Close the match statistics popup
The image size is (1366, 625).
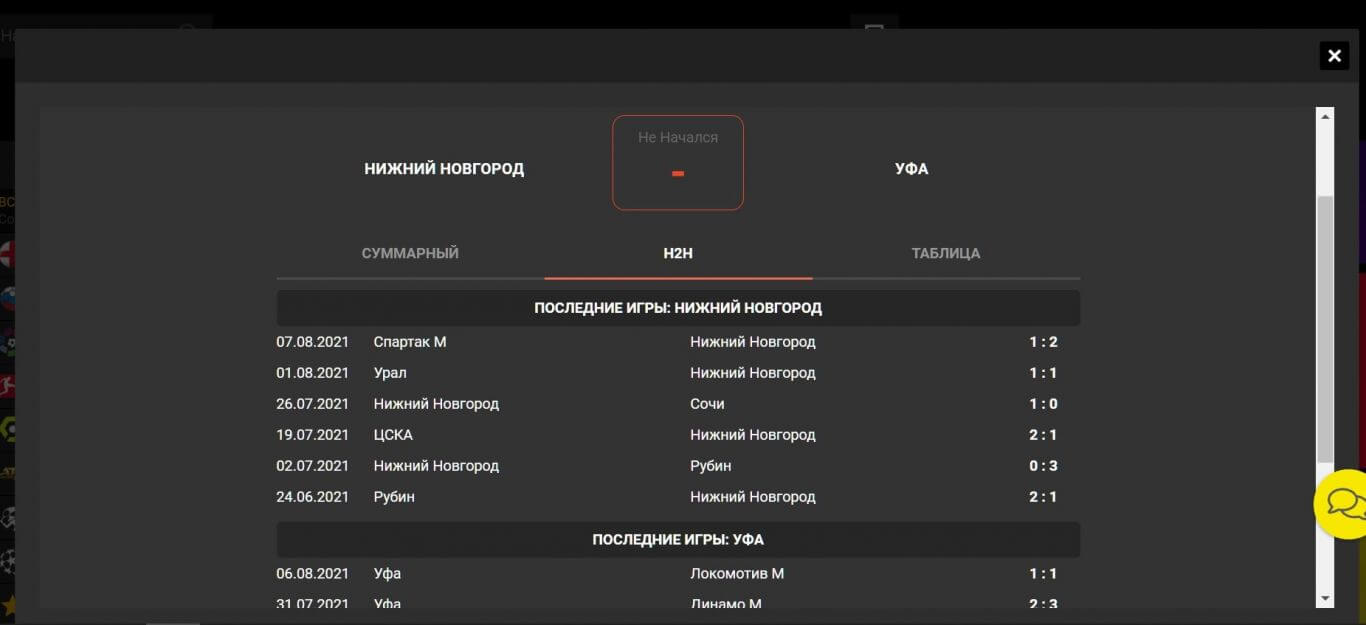[1334, 56]
